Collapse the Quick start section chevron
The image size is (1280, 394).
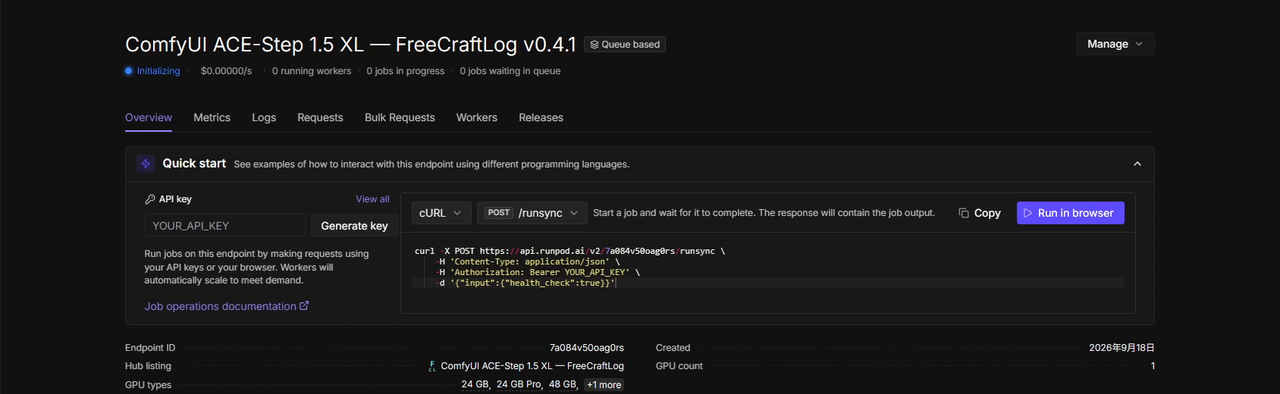pyautogui.click(x=1137, y=164)
